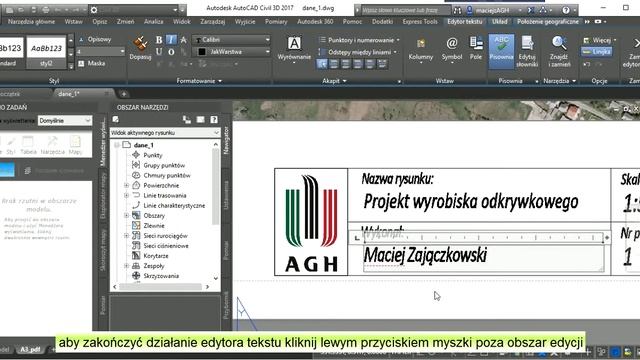Toggle the Linijka ruler button
Image resolution: width=640 pixels, height=360 pixels.
[x=597, y=52]
